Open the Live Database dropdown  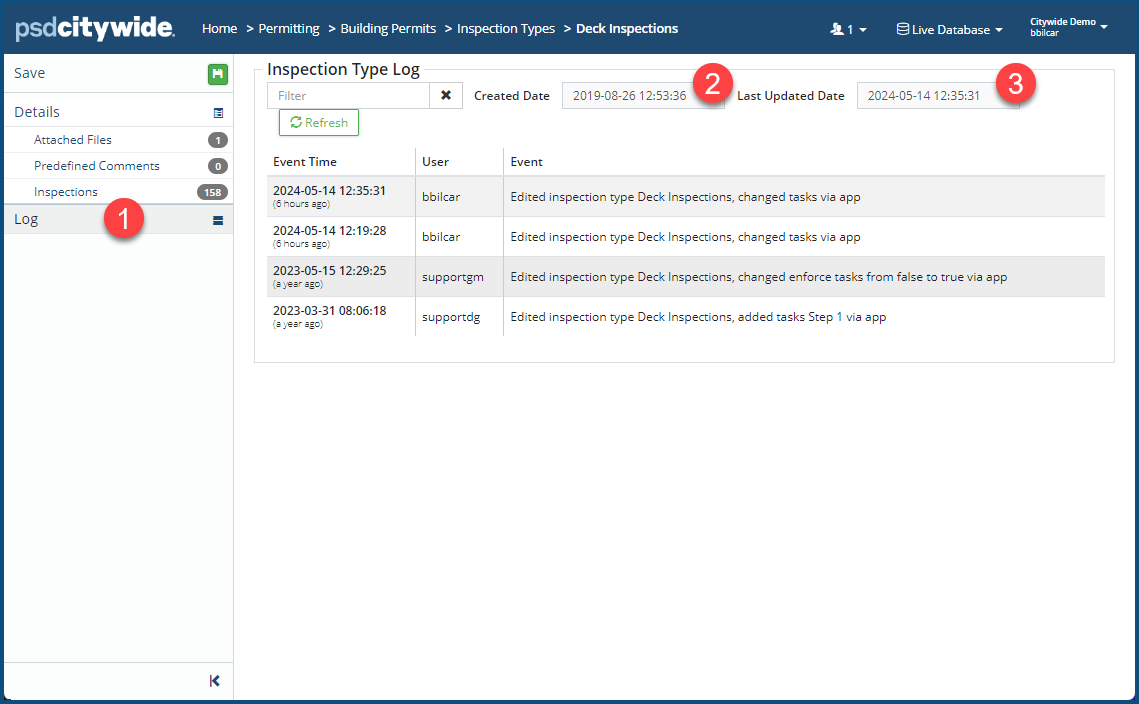949,29
